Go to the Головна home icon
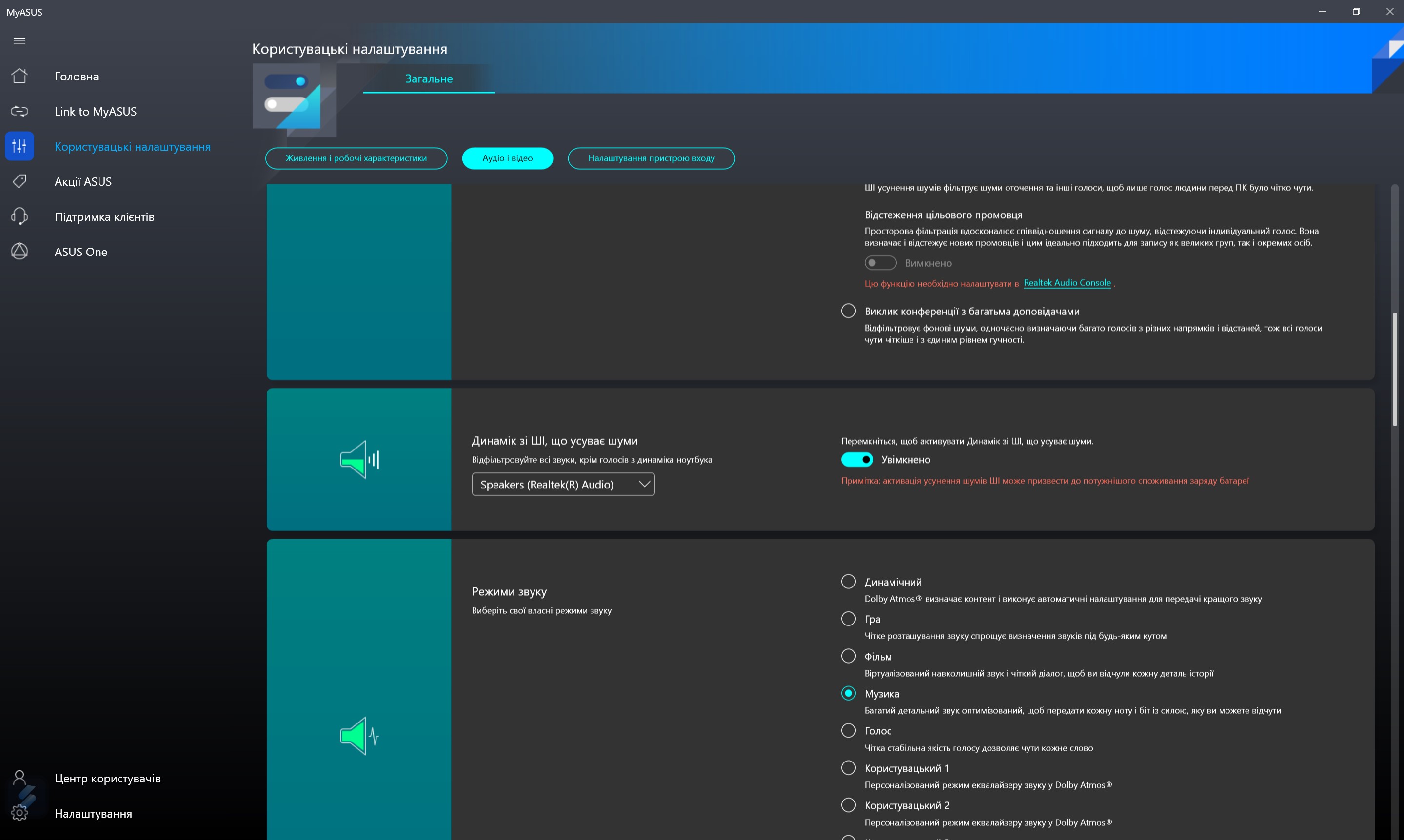1404x840 pixels. coord(19,76)
